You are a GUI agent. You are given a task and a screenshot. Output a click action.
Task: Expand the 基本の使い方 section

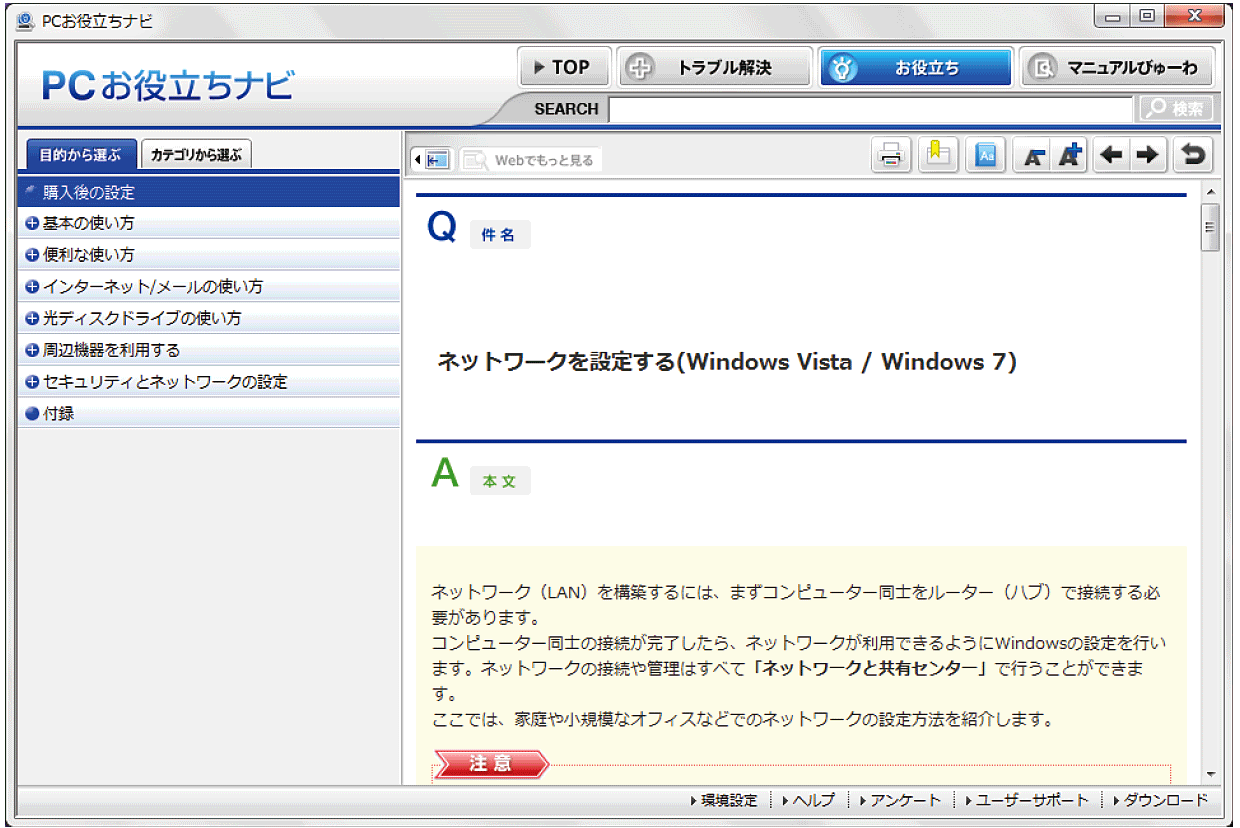click(x=32, y=223)
